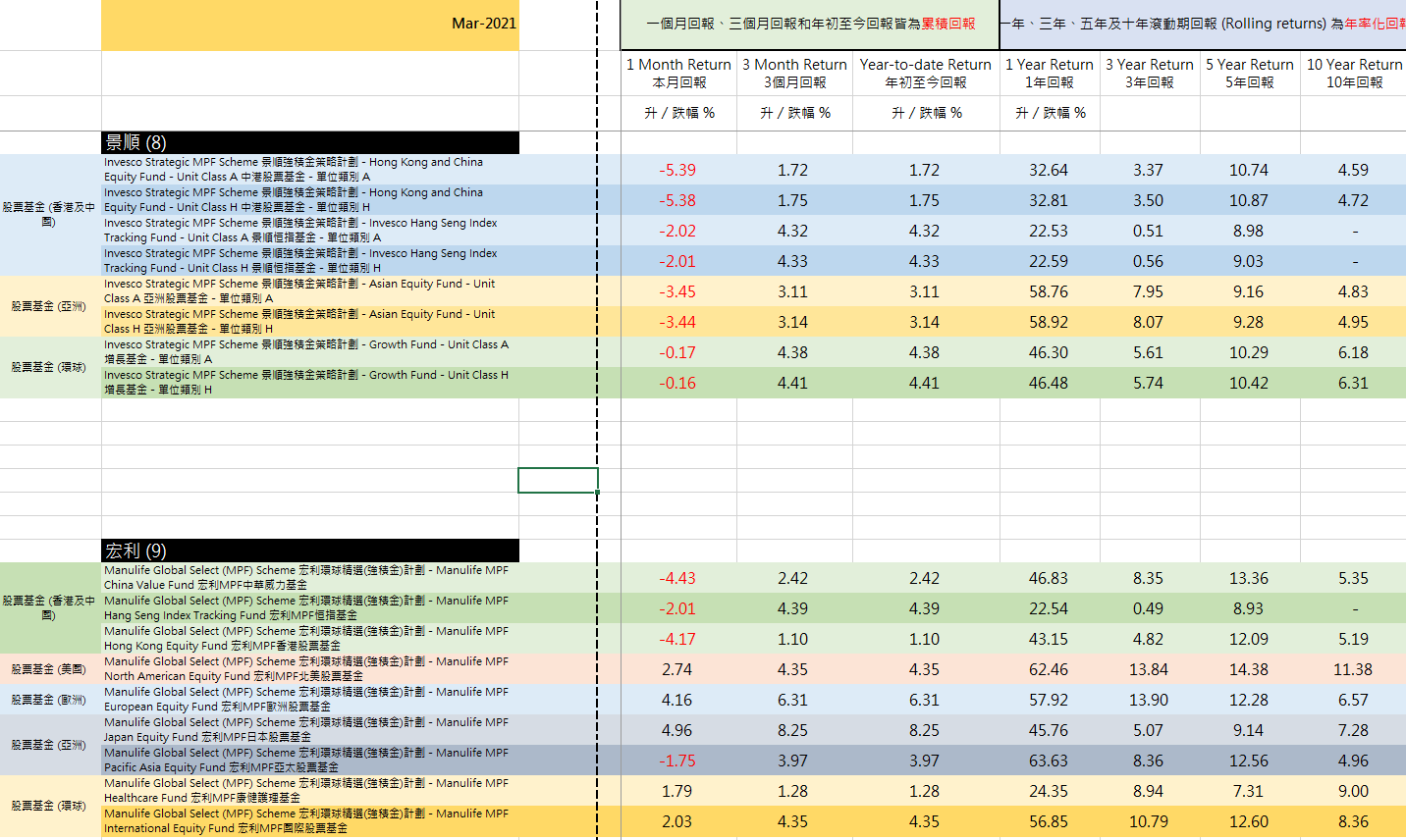Image resolution: width=1406 pixels, height=840 pixels.
Task: Click the 股票基金 (美國) category label
Action: (49, 669)
